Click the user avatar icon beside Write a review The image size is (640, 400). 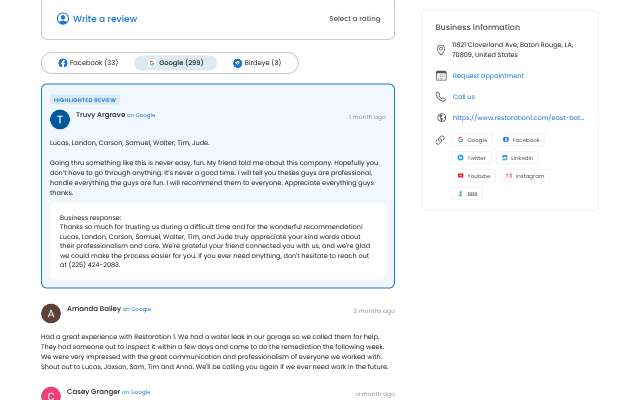point(63,19)
